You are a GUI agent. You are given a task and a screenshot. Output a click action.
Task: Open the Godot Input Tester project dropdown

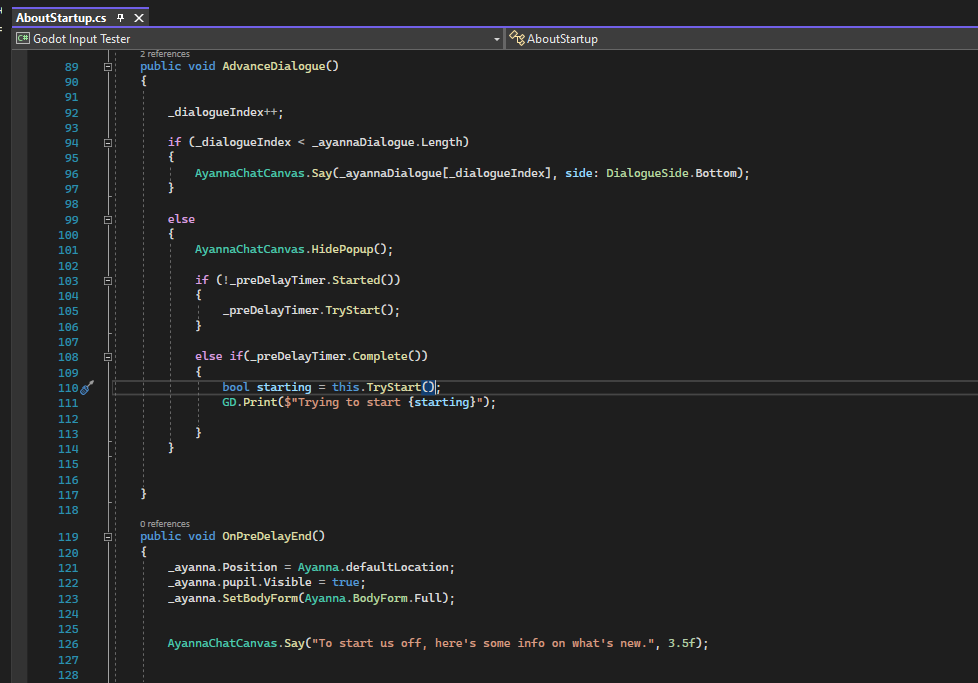497,39
